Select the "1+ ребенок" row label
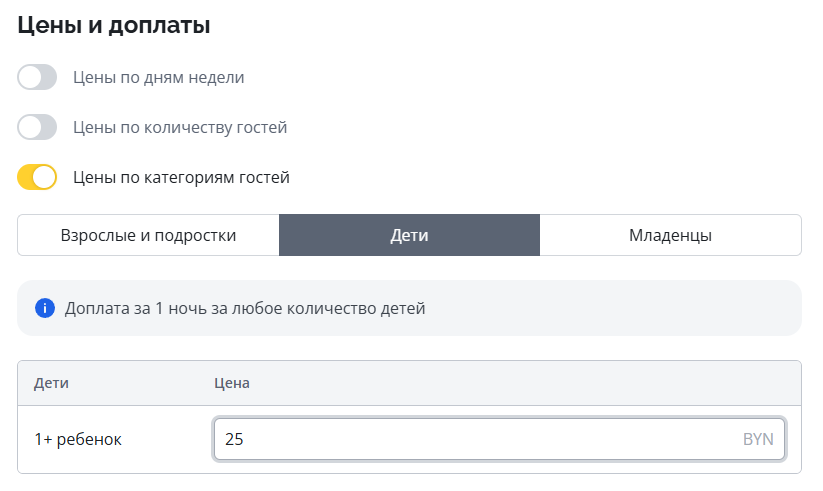 (78, 439)
